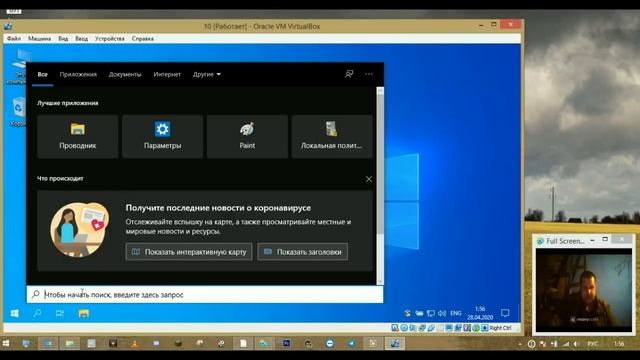Open the Вид menu in VirtualBox
Viewport: 640px width, 360px height.
tap(63, 38)
